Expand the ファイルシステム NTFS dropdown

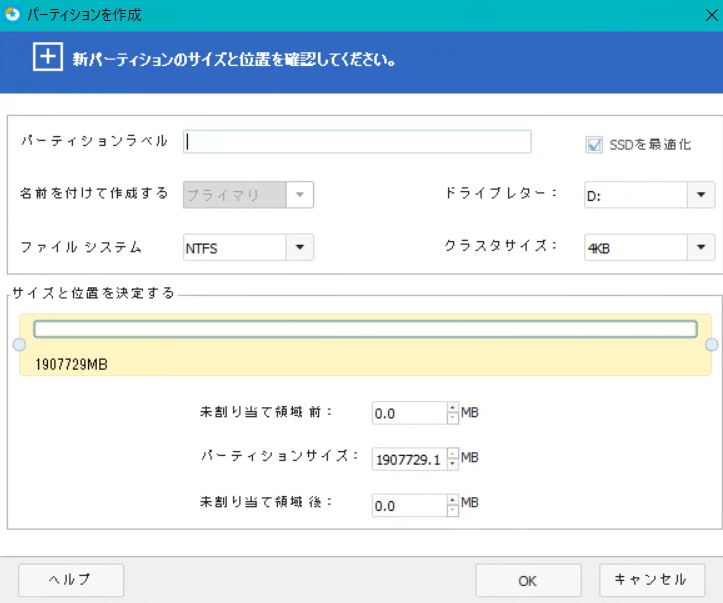[299, 247]
